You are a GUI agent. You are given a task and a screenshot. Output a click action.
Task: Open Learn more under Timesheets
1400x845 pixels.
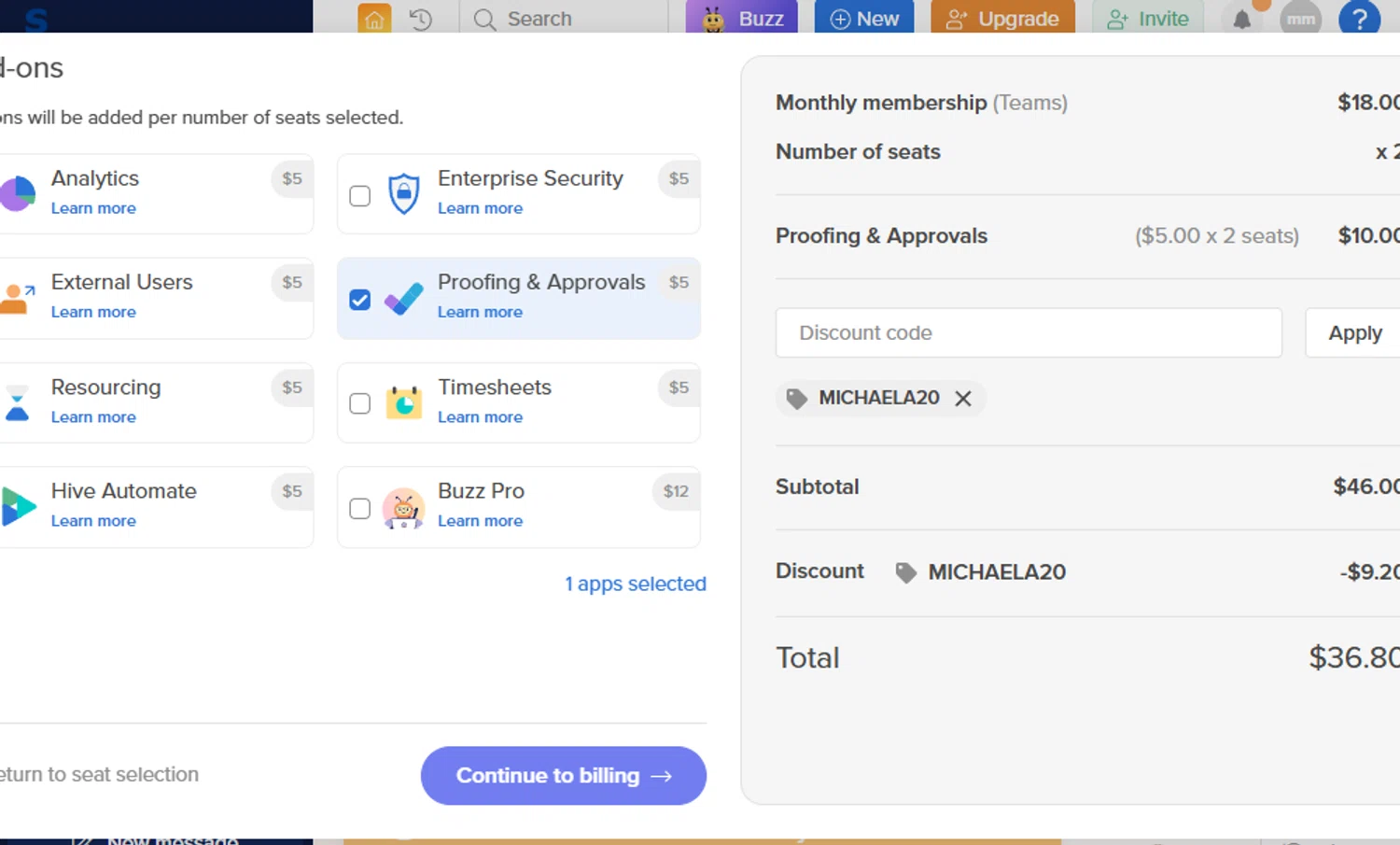pos(480,417)
